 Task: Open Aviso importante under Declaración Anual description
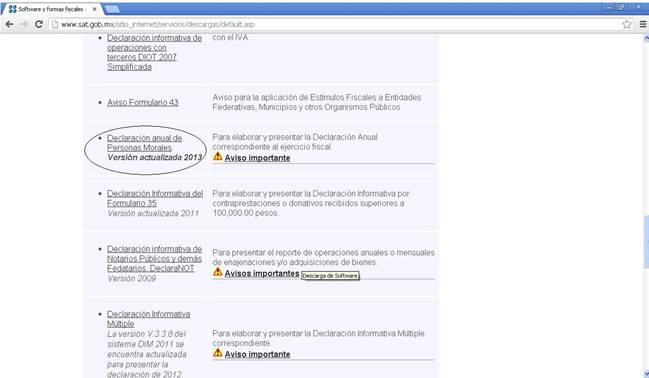(x=257, y=158)
